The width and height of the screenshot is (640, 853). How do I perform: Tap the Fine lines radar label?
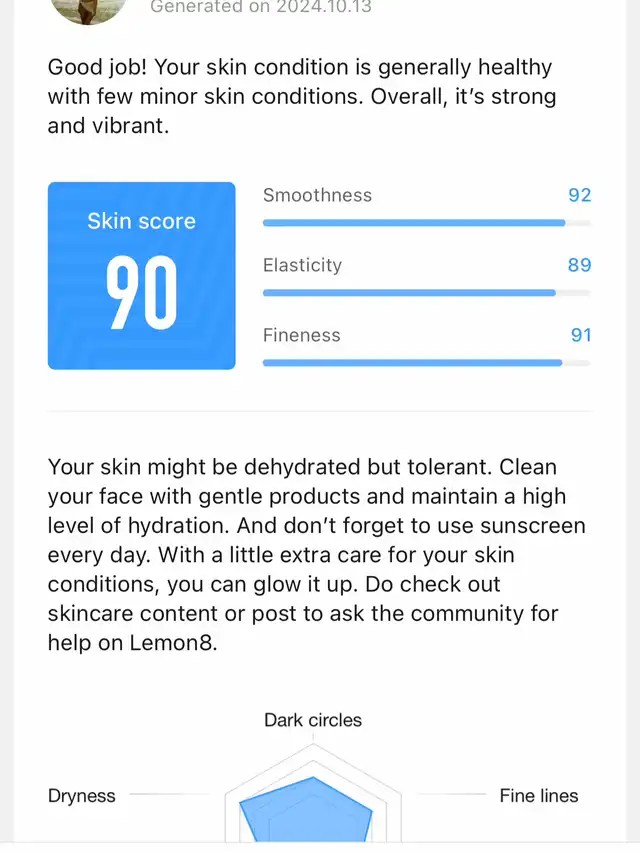(x=539, y=796)
